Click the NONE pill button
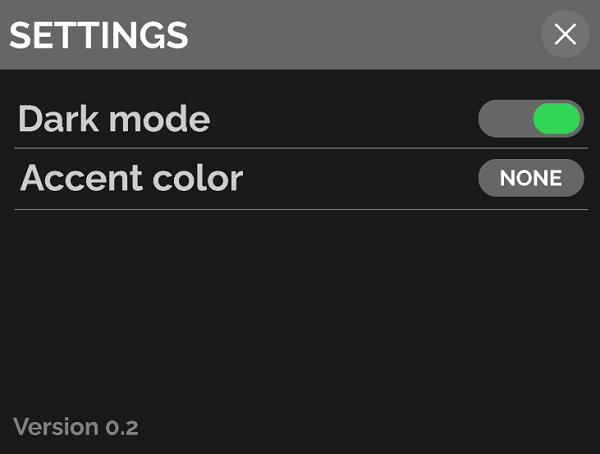600x454 pixels. click(x=531, y=178)
